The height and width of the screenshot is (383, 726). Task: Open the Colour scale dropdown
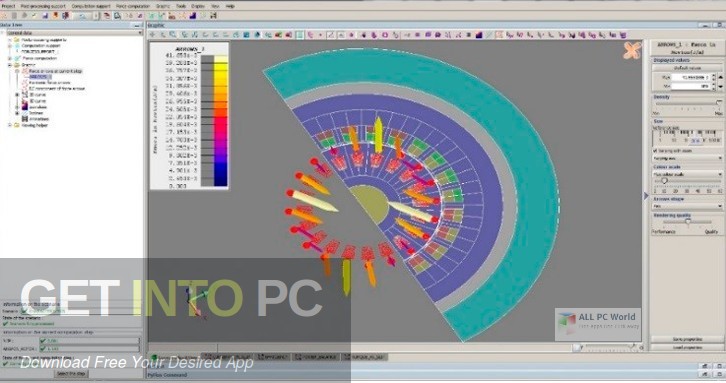click(x=687, y=175)
